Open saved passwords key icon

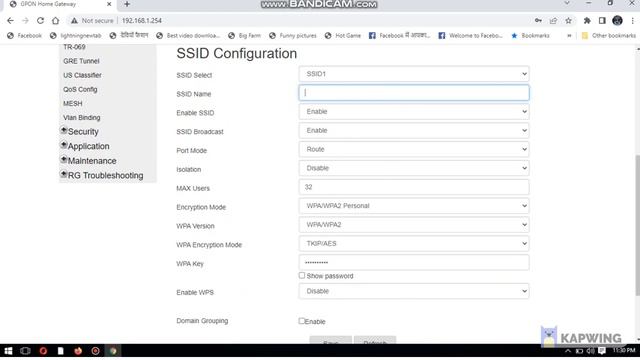538,20
